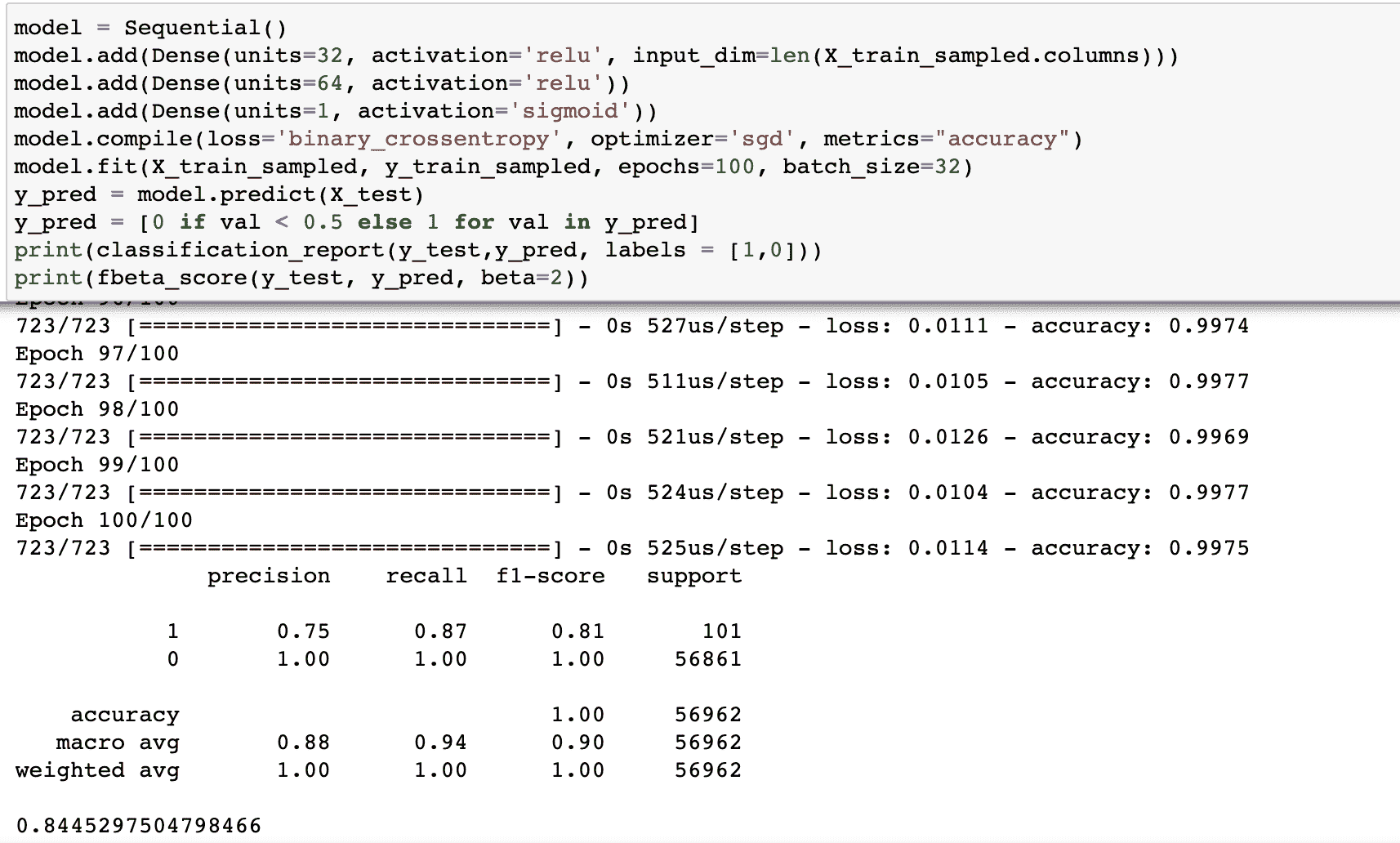
Task: Click the fbeta score 0.8445297504798466
Action: coord(139,826)
